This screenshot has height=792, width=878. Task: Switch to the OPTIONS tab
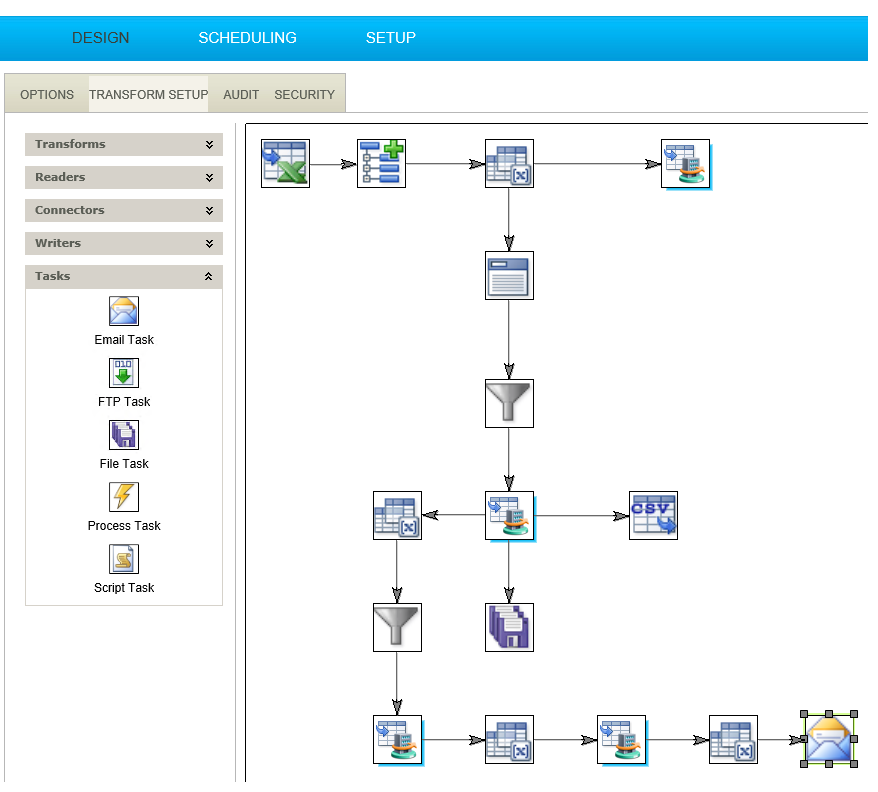click(x=47, y=95)
